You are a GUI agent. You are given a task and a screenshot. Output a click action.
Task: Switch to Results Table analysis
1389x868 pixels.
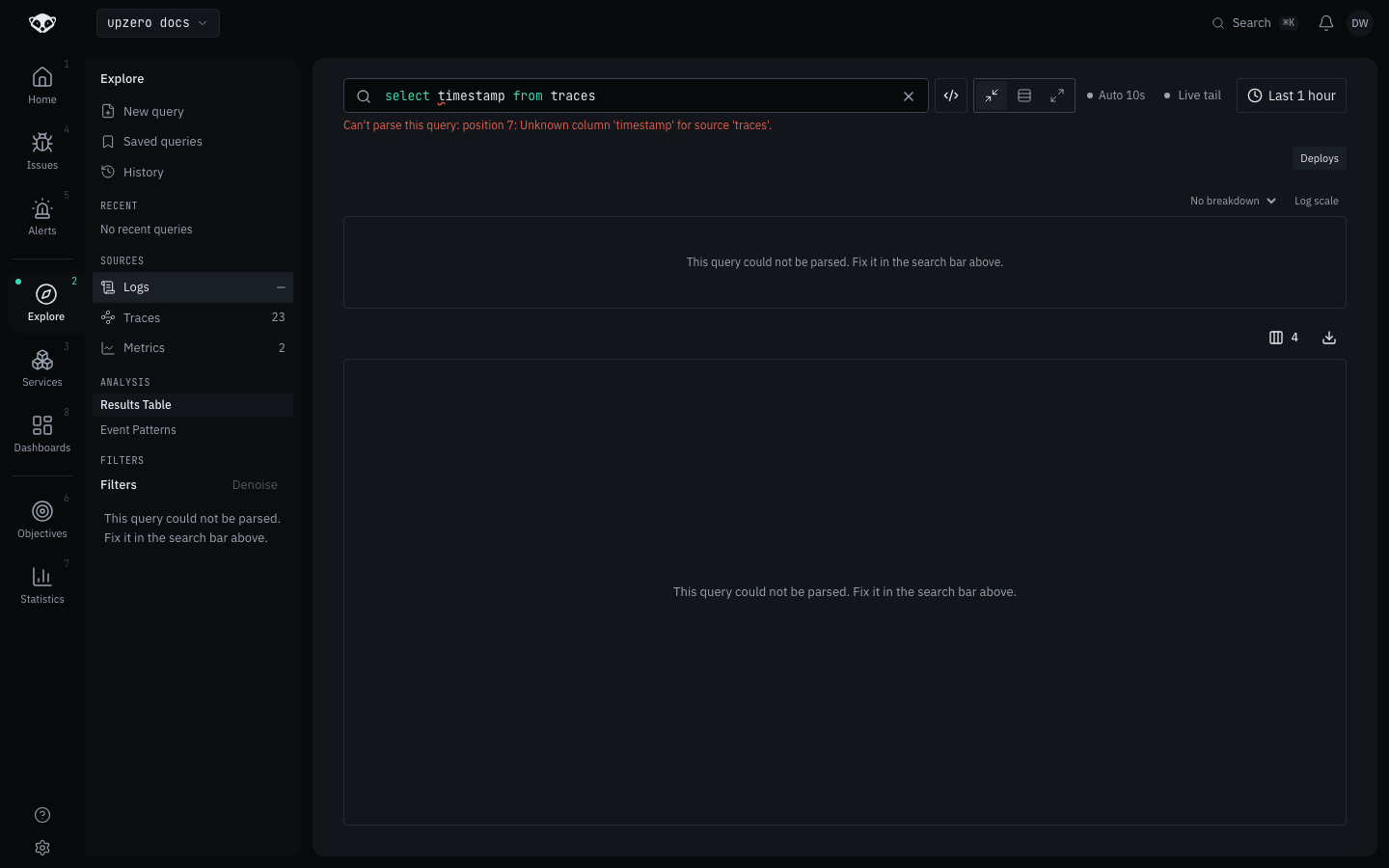193,405
